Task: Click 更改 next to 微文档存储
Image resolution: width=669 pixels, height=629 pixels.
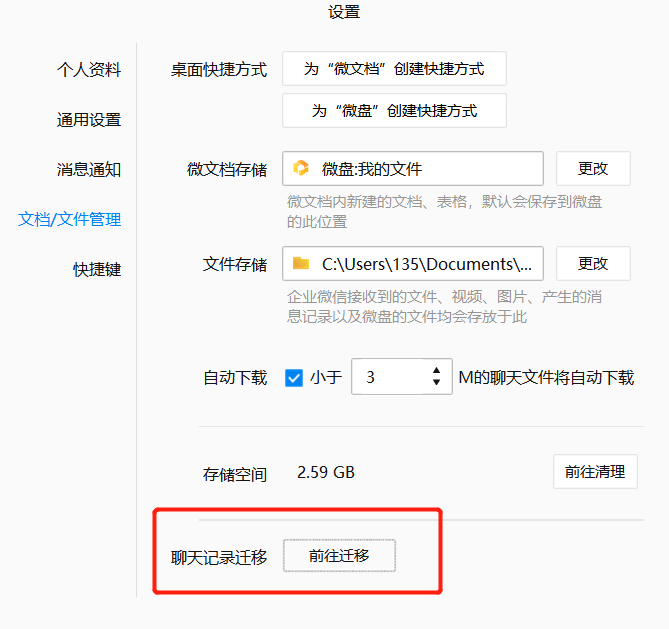Action: click(593, 169)
